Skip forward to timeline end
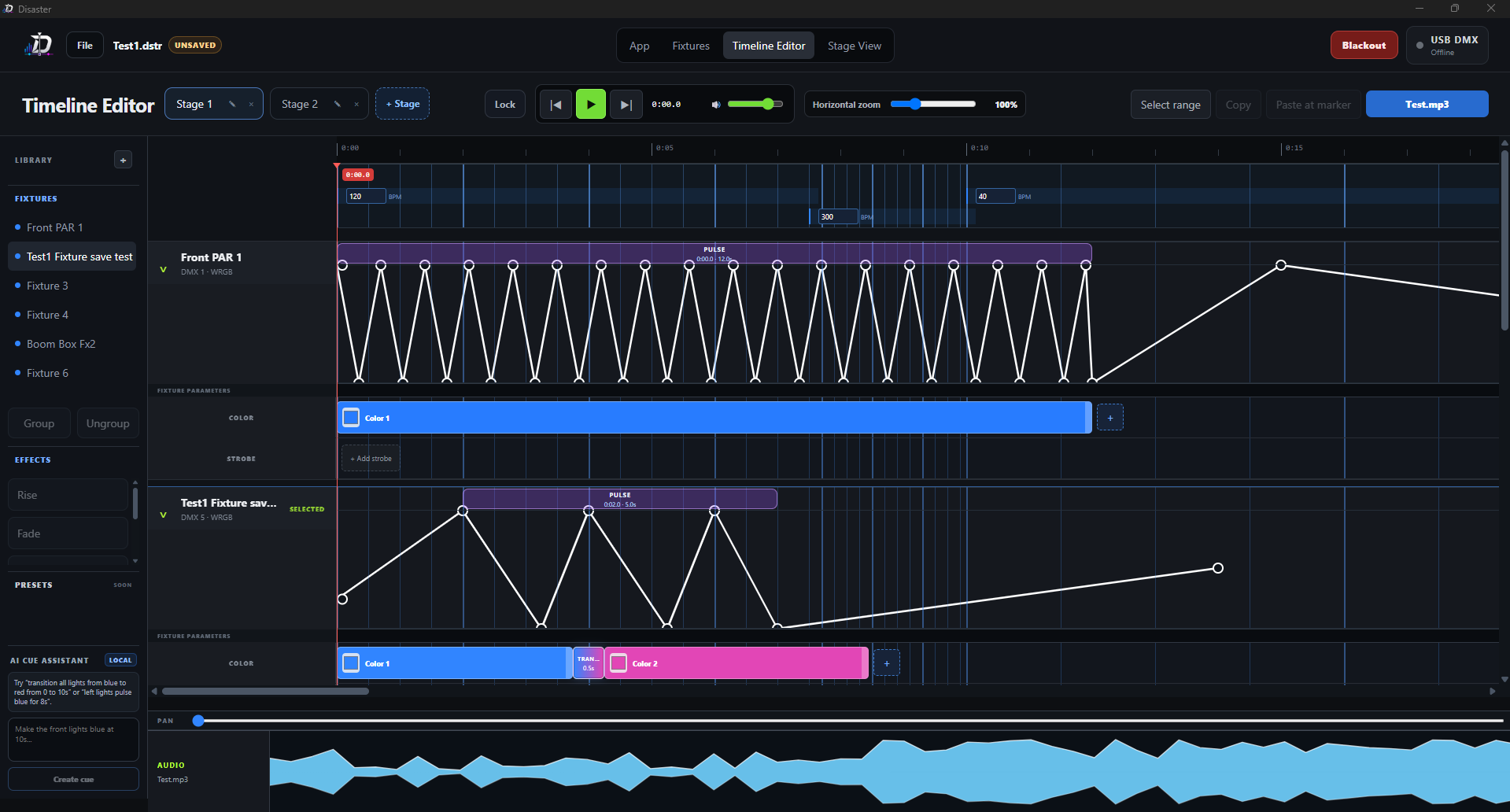1510x812 pixels. pos(626,104)
